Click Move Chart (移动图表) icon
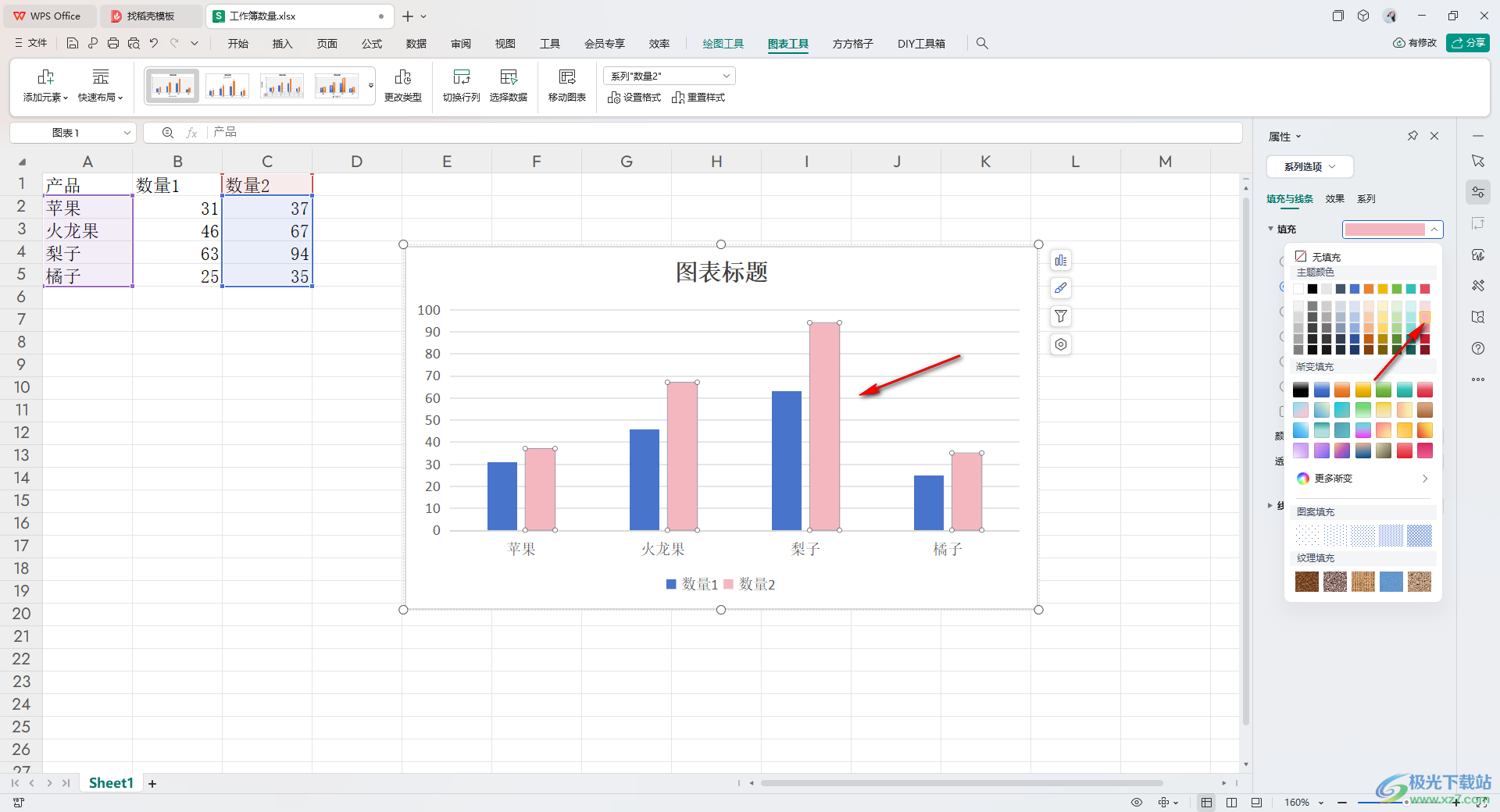 coord(567,86)
